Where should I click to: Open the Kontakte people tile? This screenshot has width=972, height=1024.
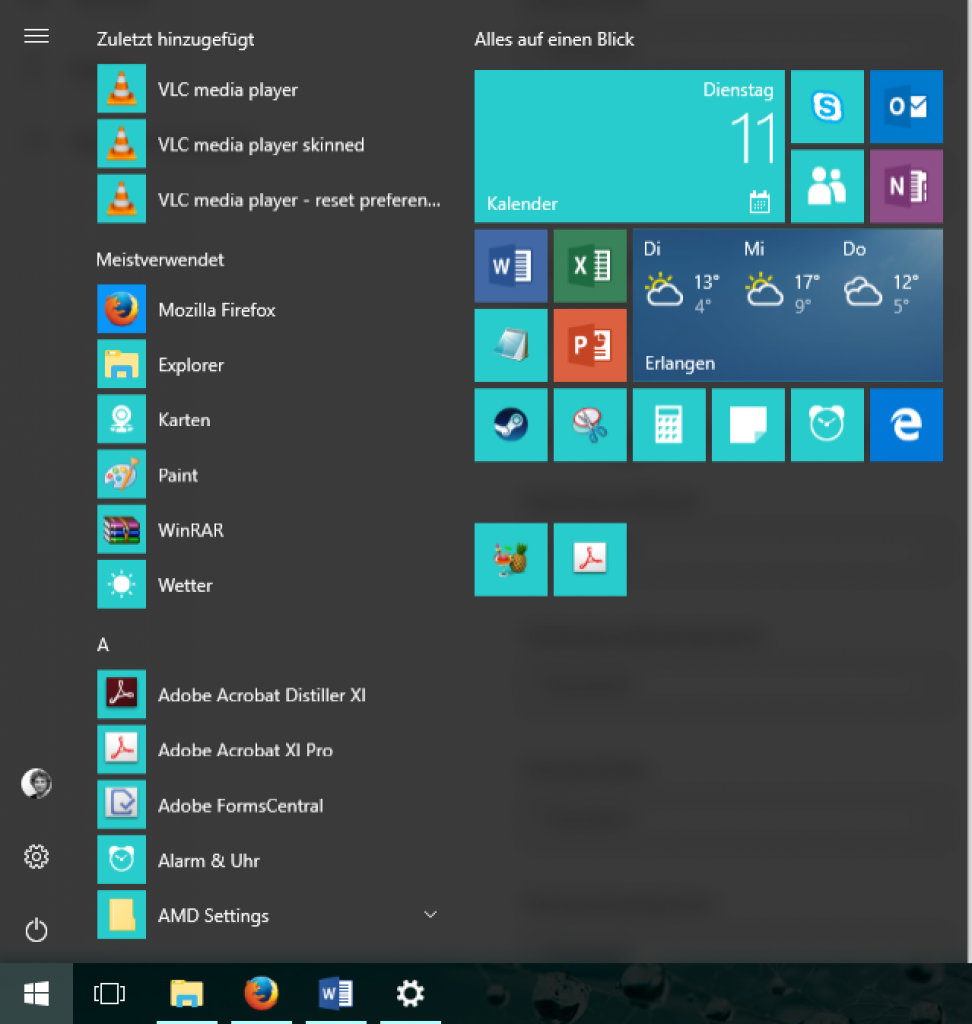click(x=827, y=186)
